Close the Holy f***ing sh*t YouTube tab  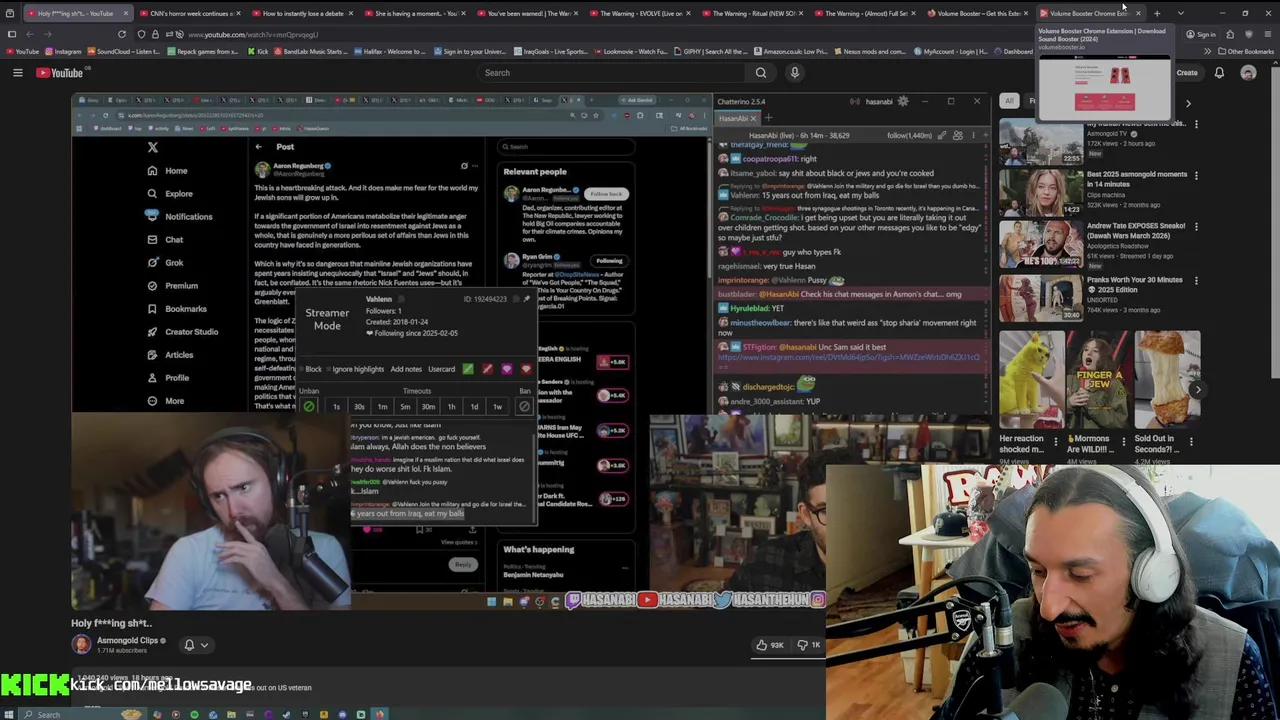pyautogui.click(x=126, y=13)
